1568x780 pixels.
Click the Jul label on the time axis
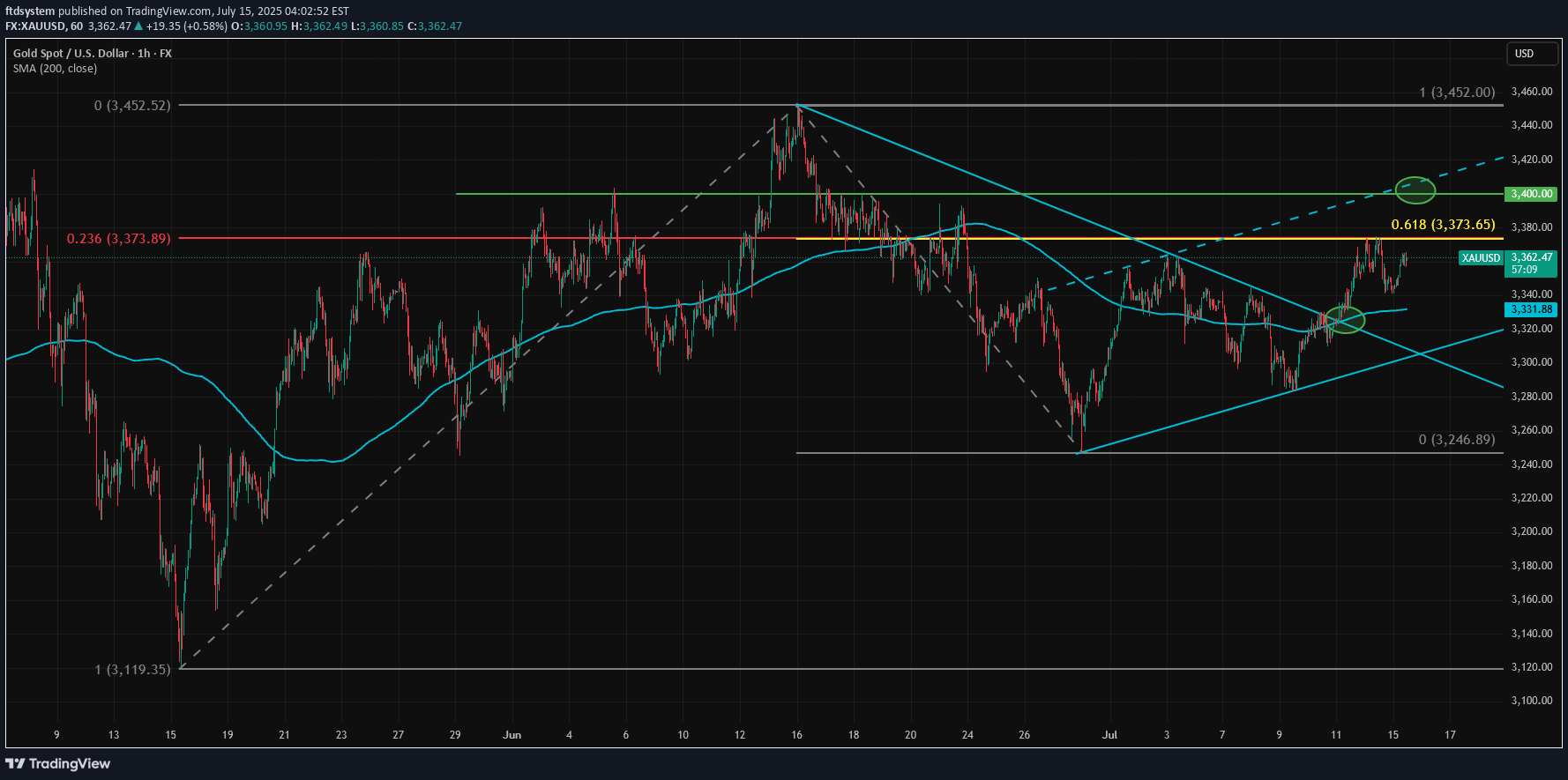(1109, 735)
